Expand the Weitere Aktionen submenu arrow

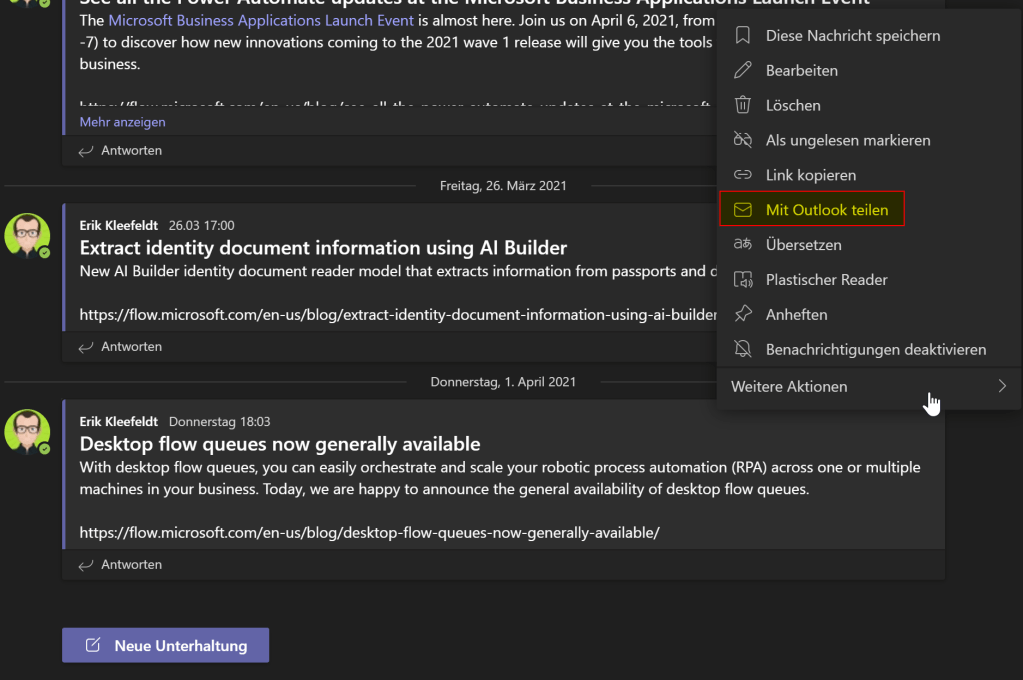[1001, 386]
